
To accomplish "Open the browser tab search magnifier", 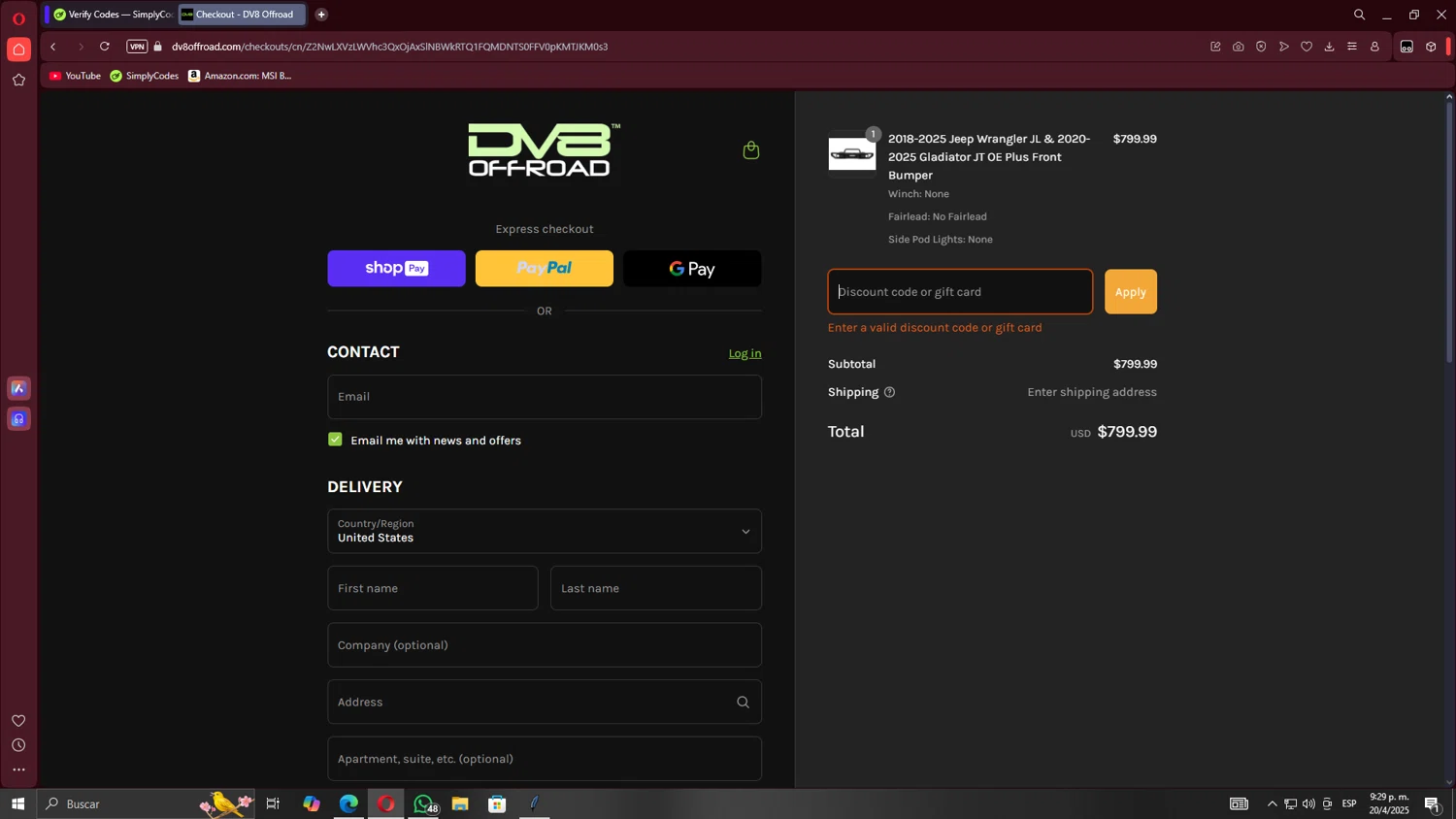I will [1359, 15].
